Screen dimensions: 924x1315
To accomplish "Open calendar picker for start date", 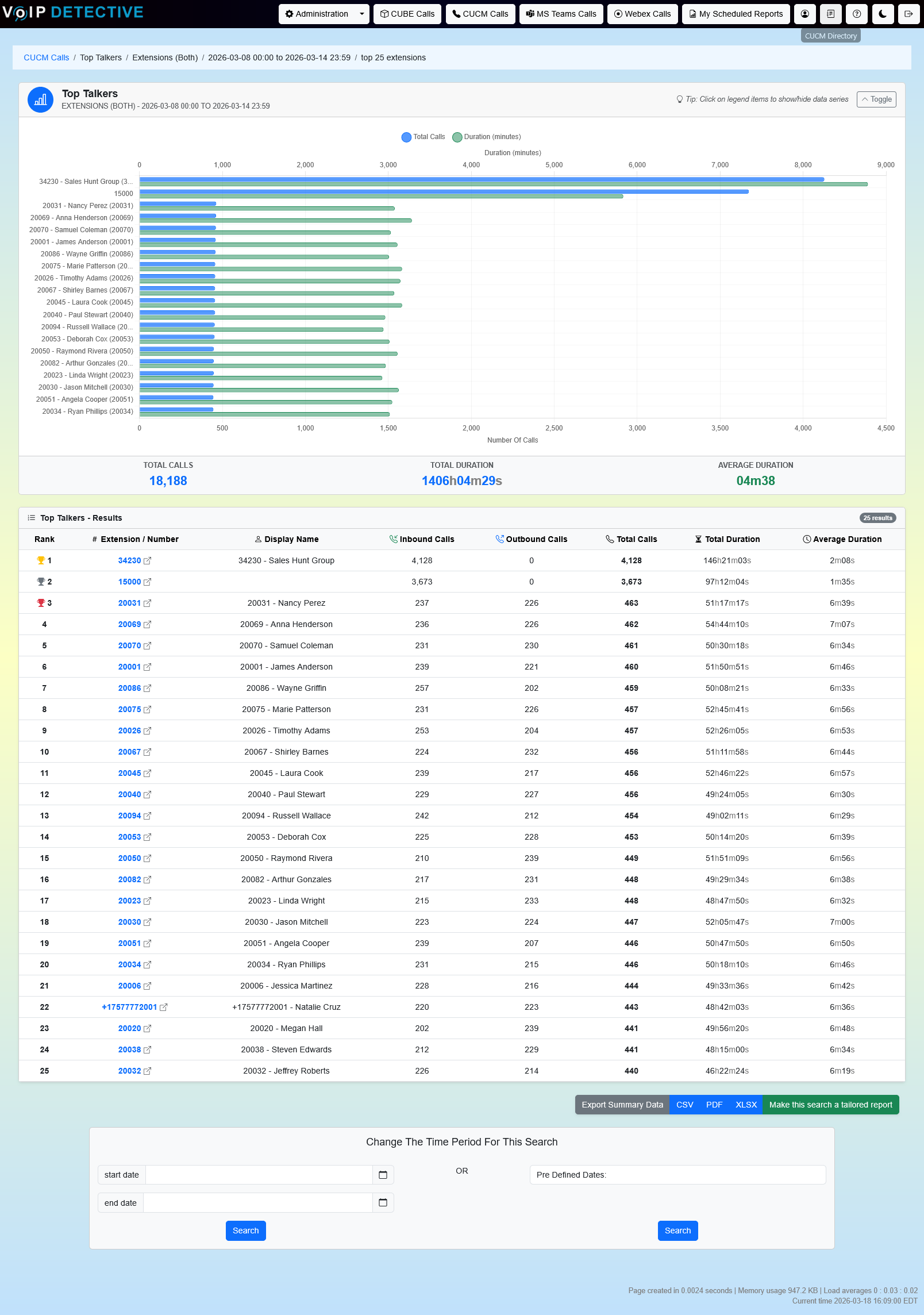I will click(x=383, y=1175).
